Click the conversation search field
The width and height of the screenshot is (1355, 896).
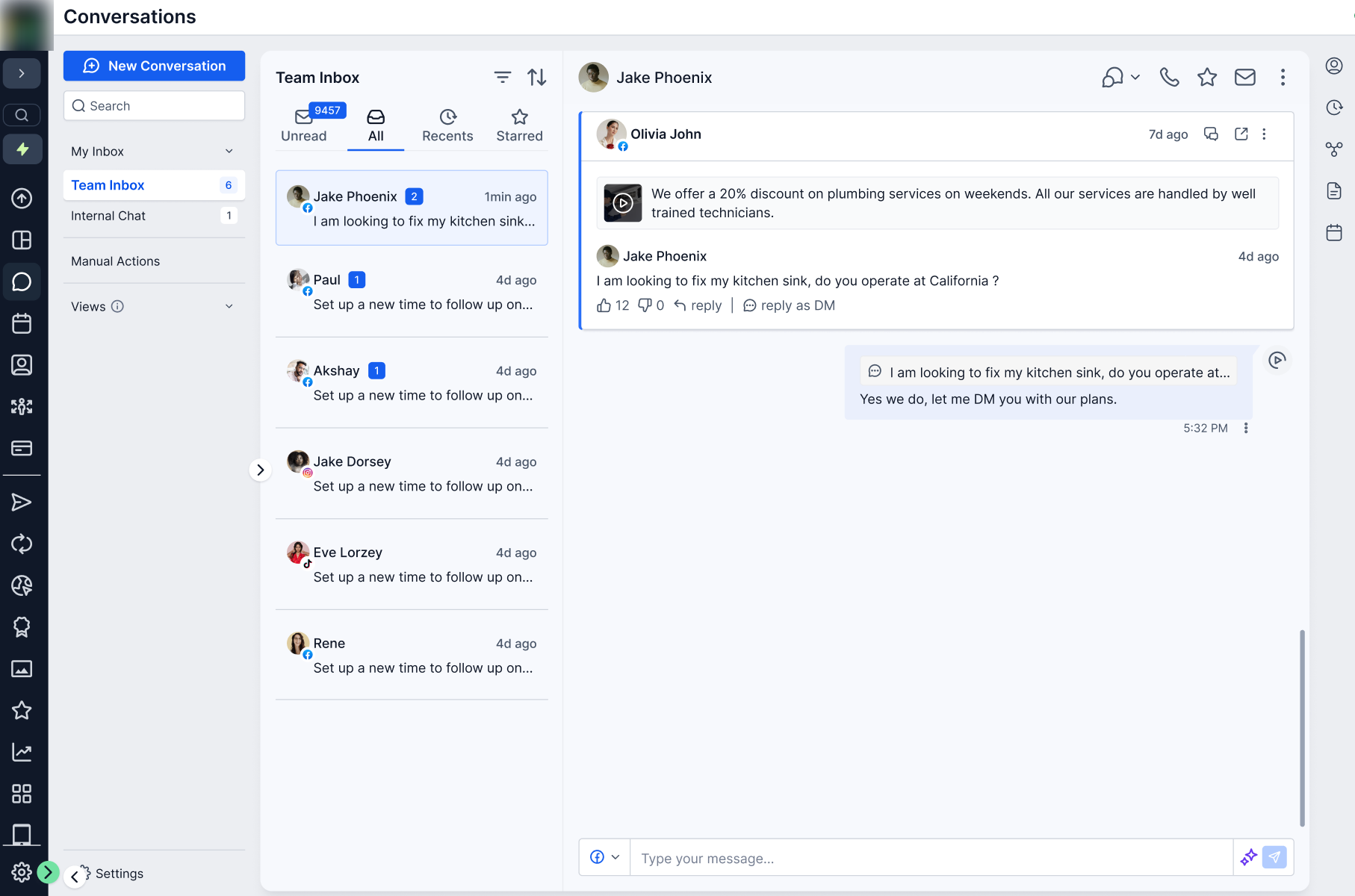tap(154, 106)
